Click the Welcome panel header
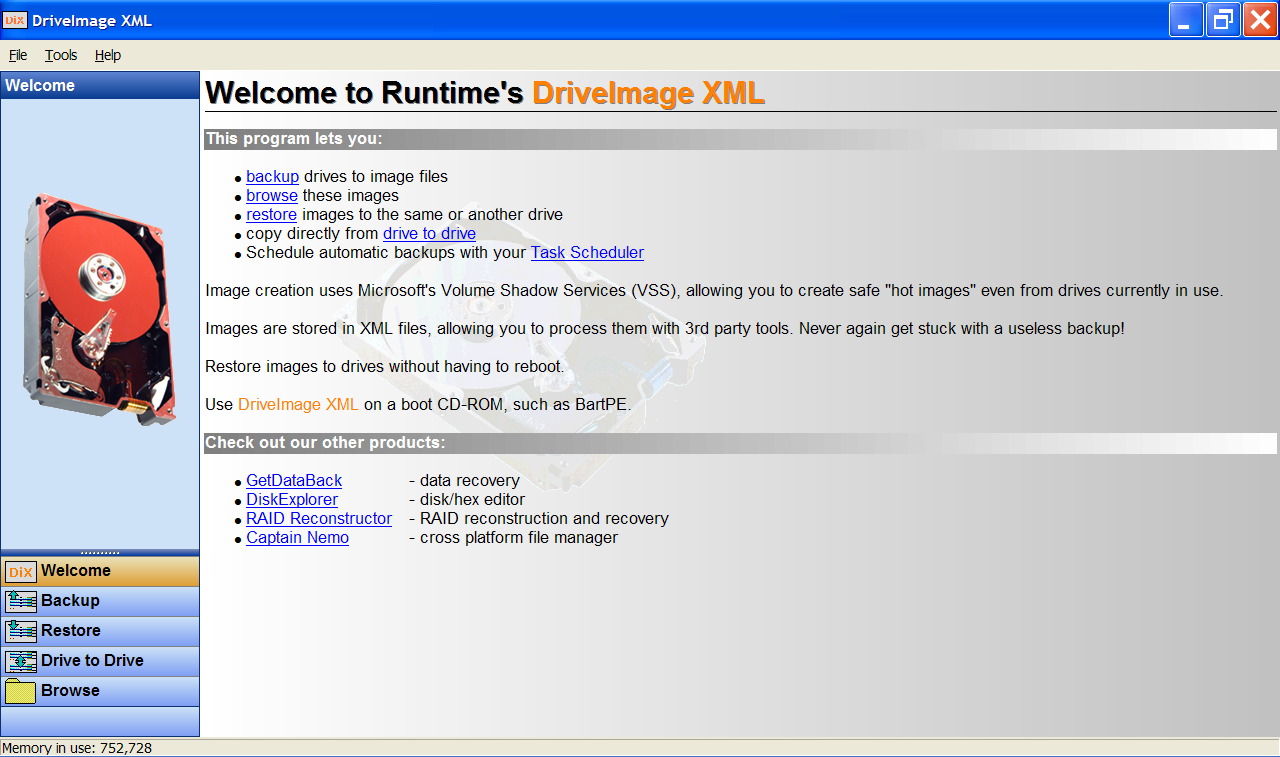 pyautogui.click(x=100, y=86)
